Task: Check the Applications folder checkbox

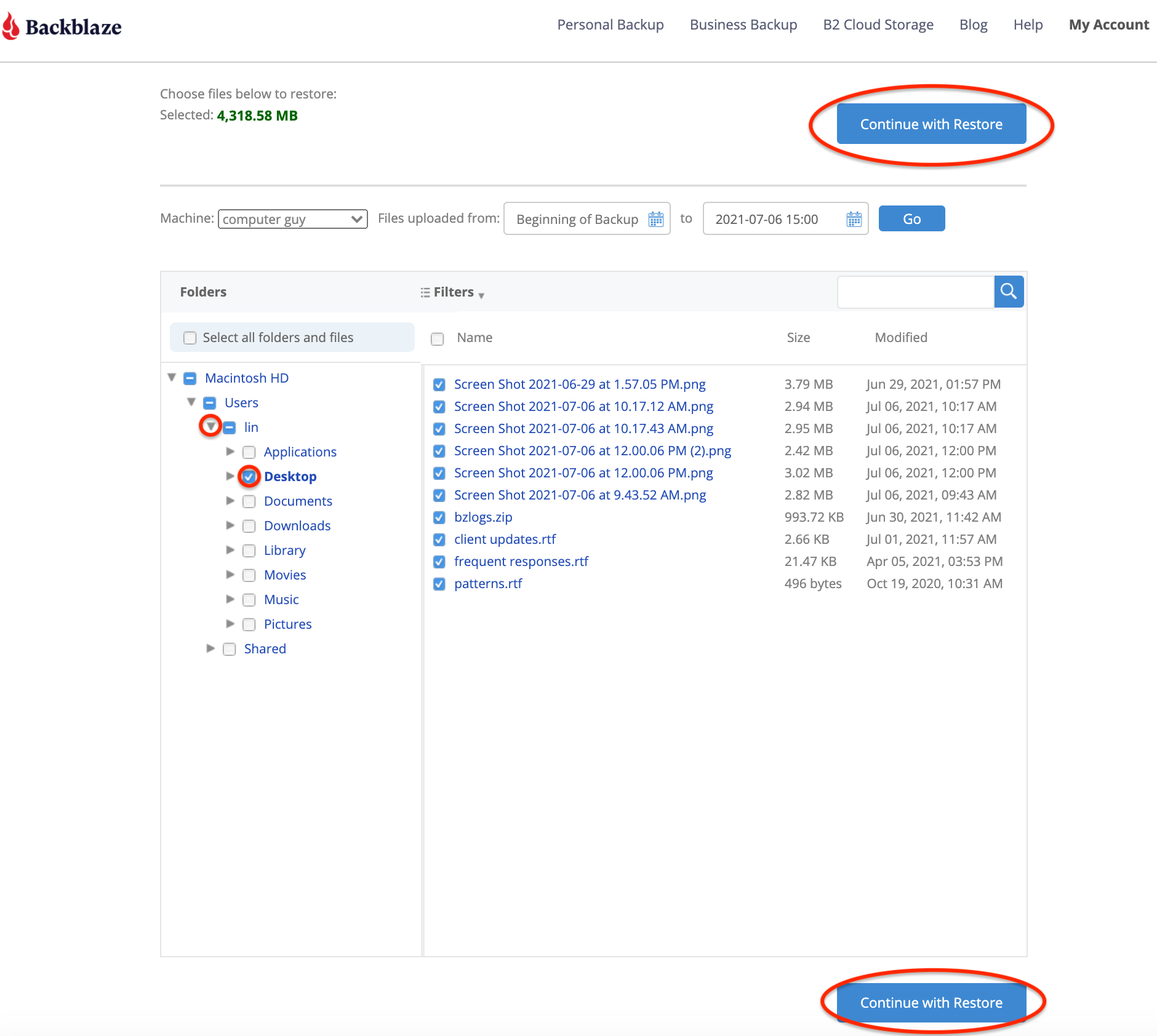Action: (249, 452)
